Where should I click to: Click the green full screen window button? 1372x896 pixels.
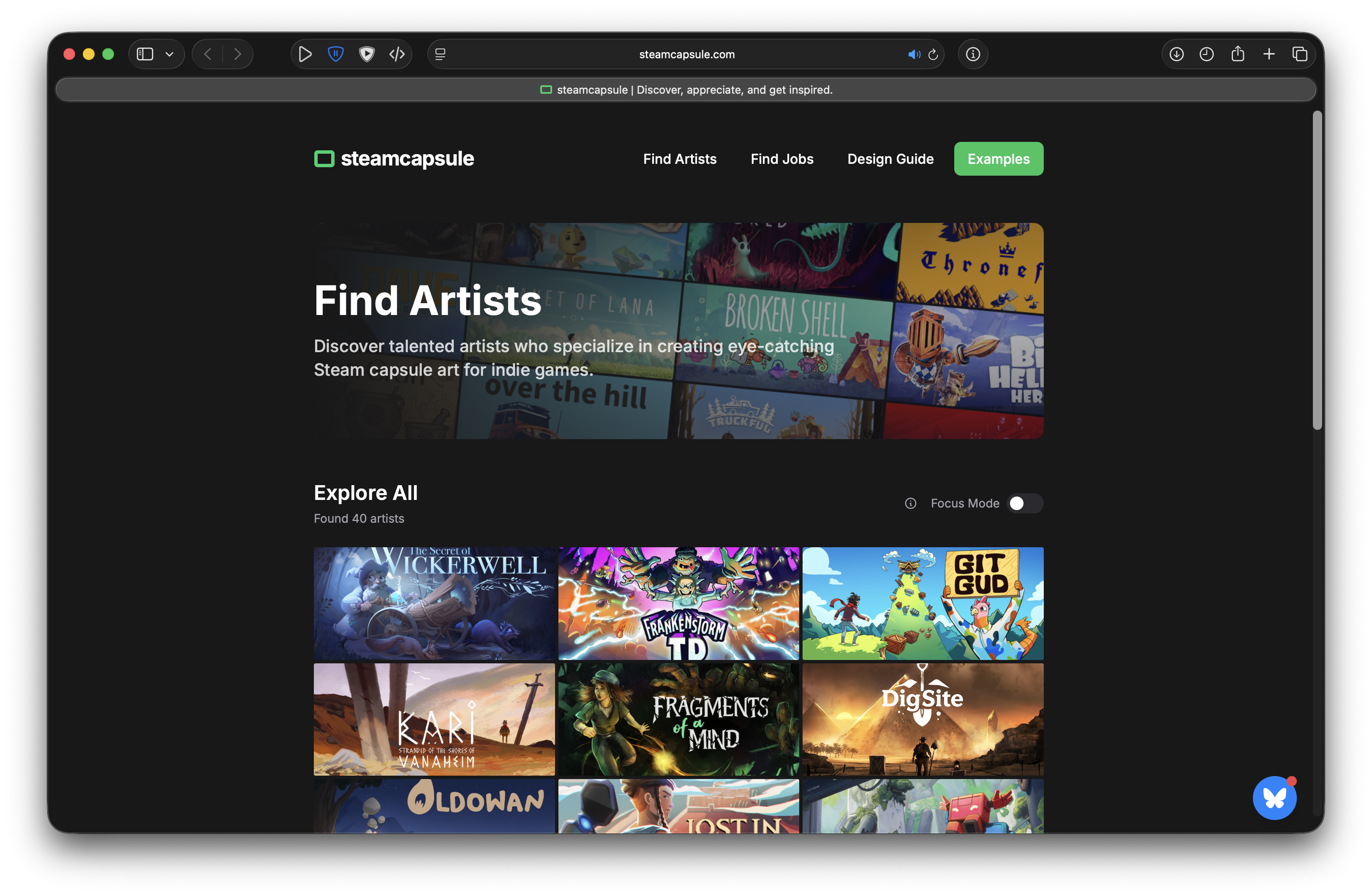pyautogui.click(x=109, y=54)
